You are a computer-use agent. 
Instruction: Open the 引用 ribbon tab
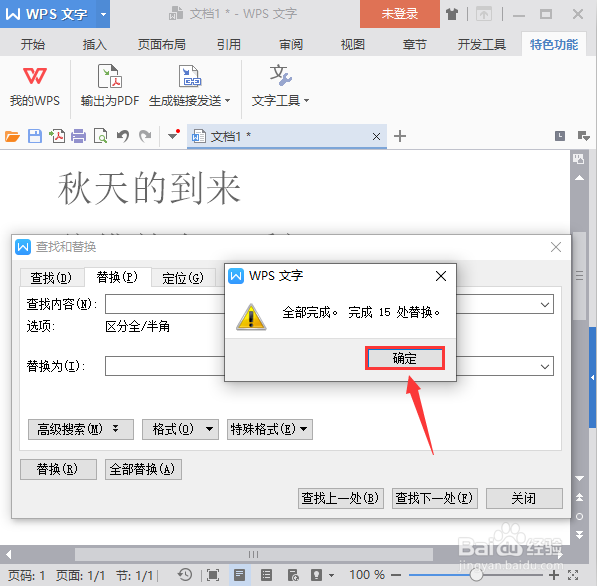229,45
